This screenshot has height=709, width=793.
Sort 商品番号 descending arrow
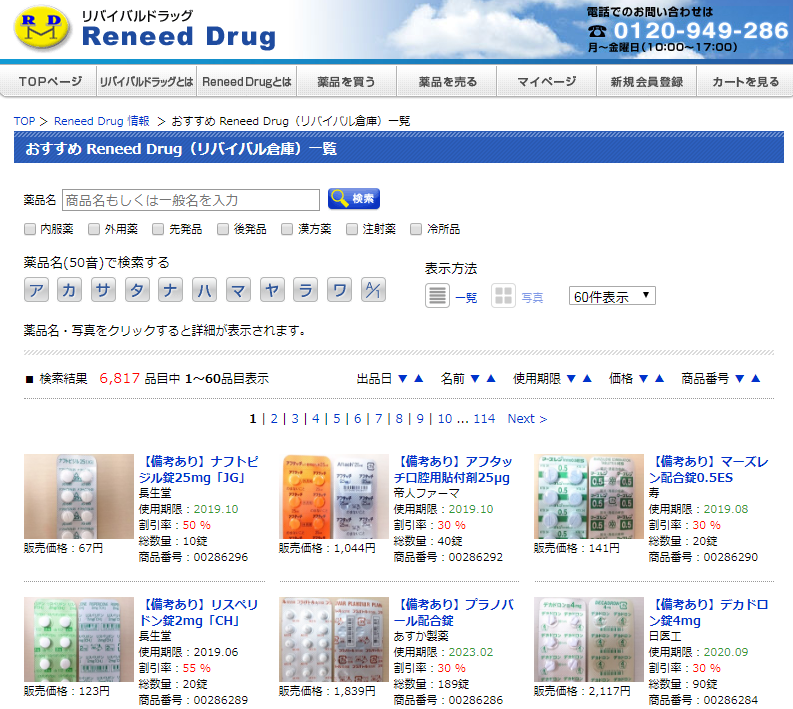pos(740,378)
